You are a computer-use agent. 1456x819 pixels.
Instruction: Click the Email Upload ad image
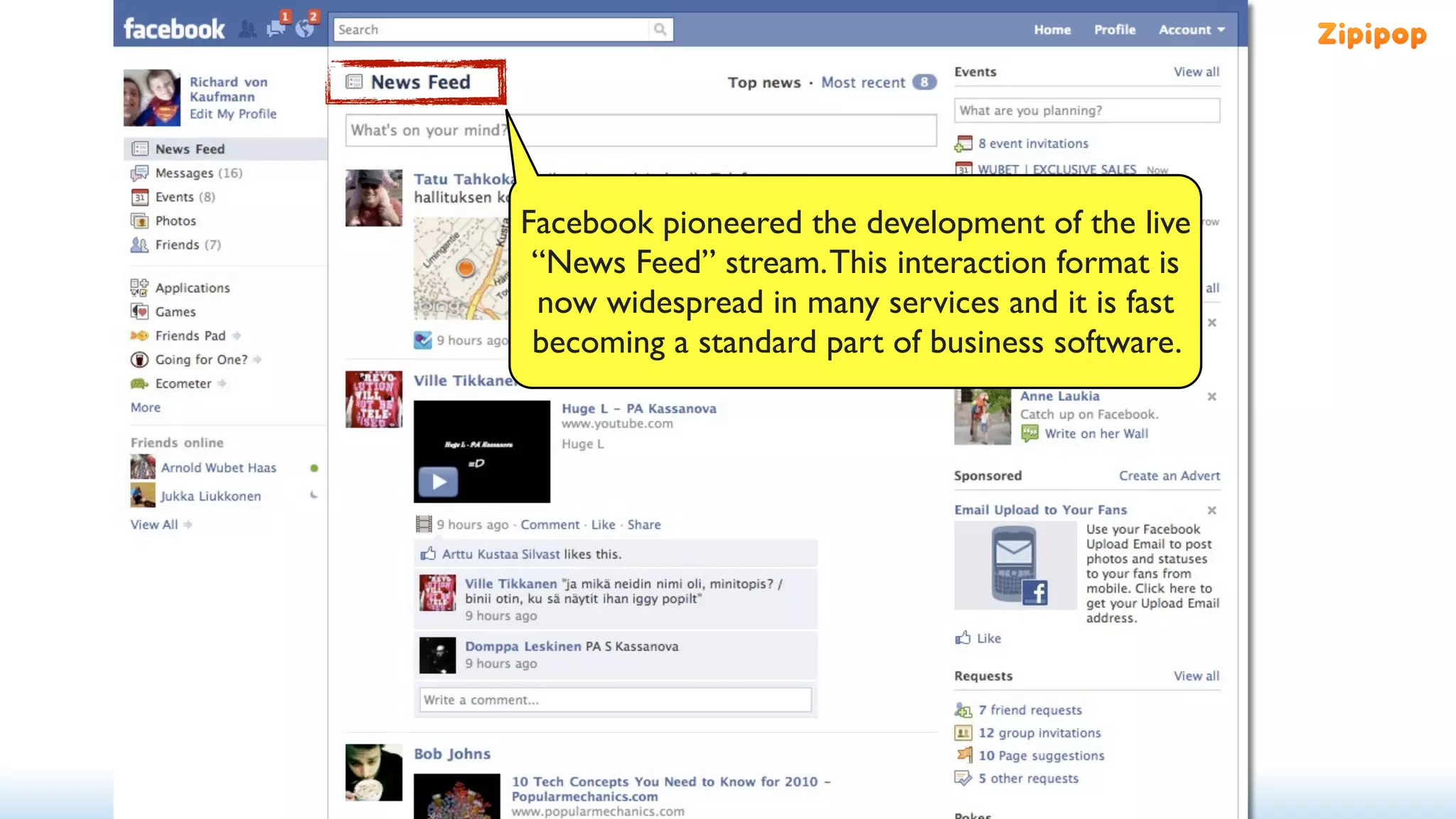click(x=1015, y=565)
